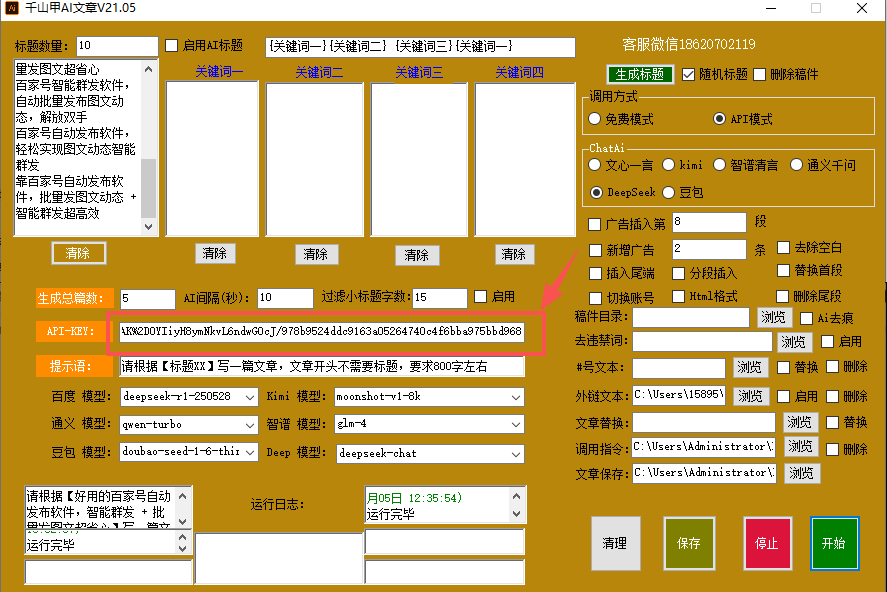Click the 清理 button

(615, 543)
